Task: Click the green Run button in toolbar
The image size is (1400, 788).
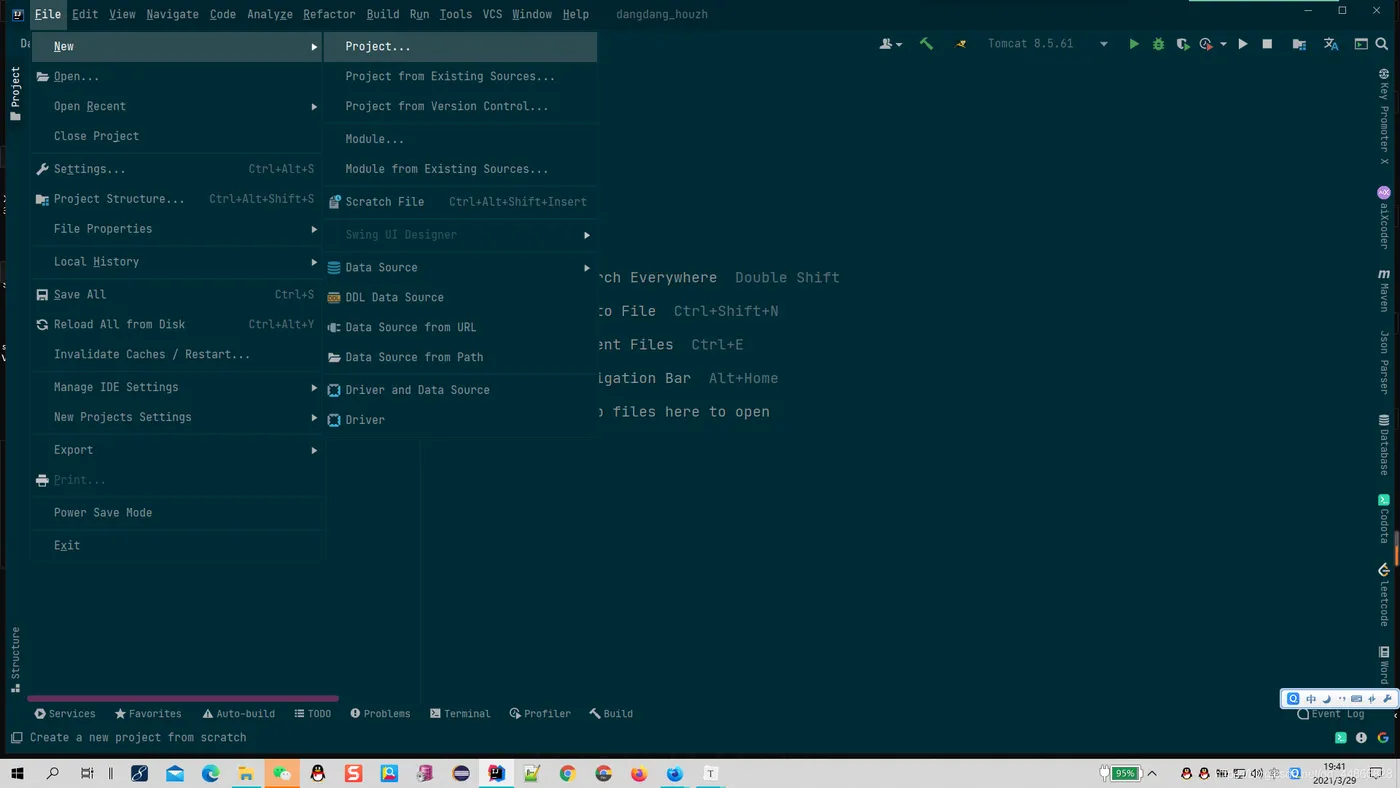Action: (x=1133, y=44)
